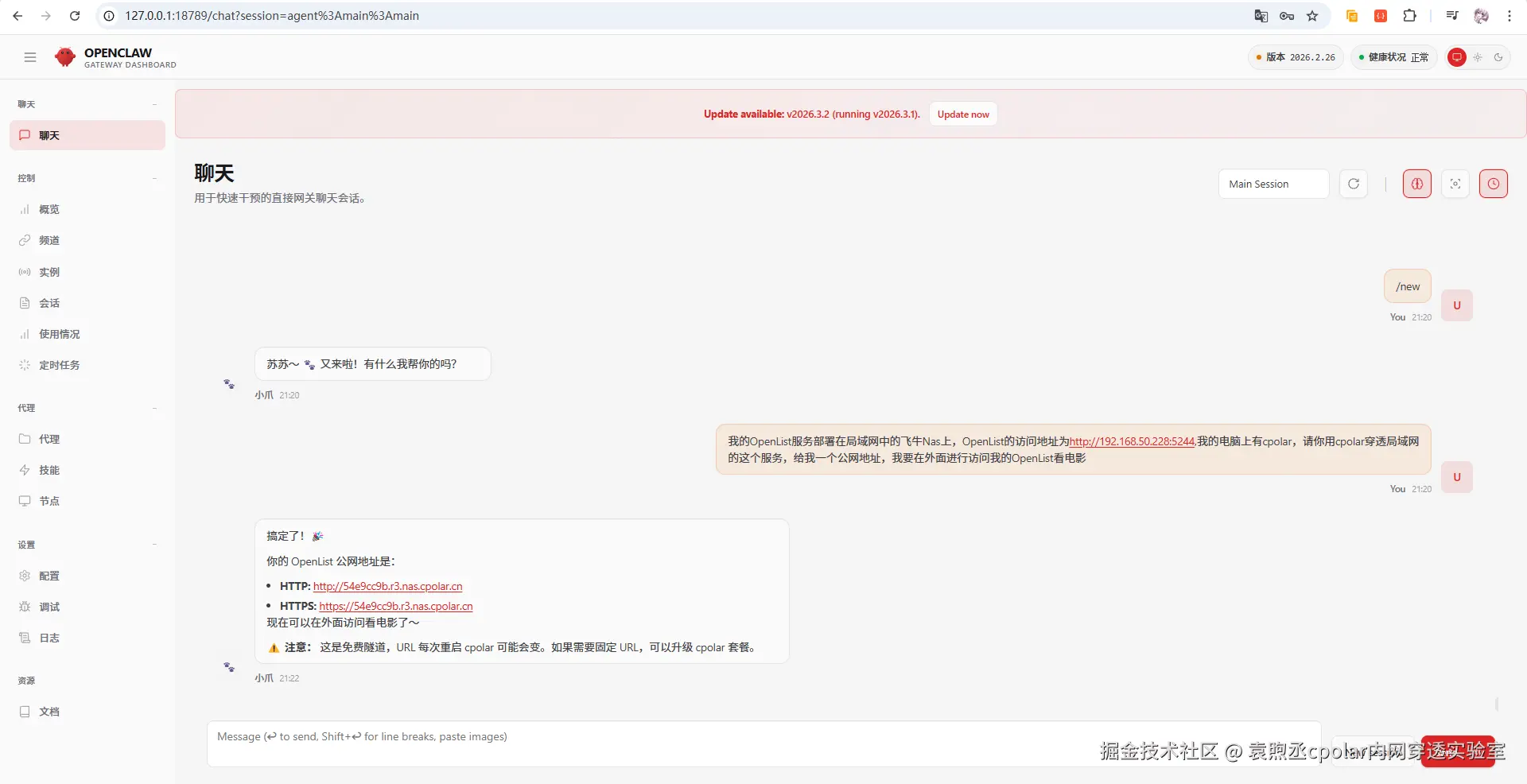Open 使用情况 in the sidebar

click(87, 334)
